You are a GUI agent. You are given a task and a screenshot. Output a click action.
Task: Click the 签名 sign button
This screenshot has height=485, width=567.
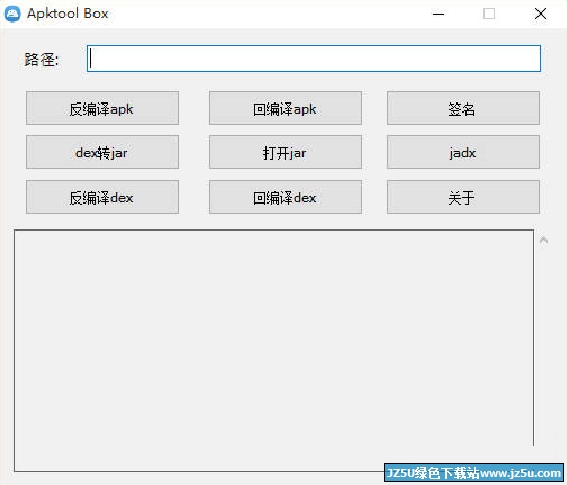point(463,108)
